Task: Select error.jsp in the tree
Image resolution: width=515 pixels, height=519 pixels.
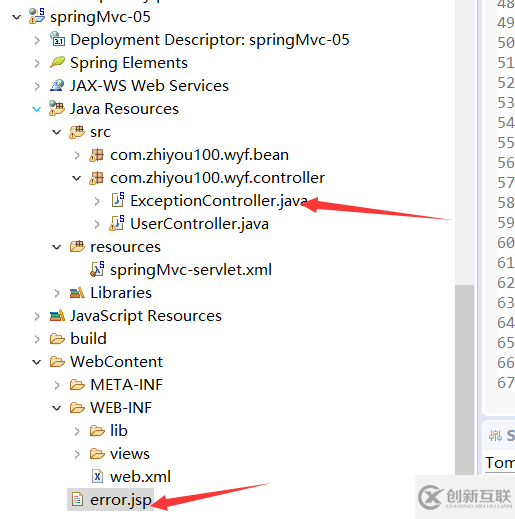Action: (x=110, y=500)
